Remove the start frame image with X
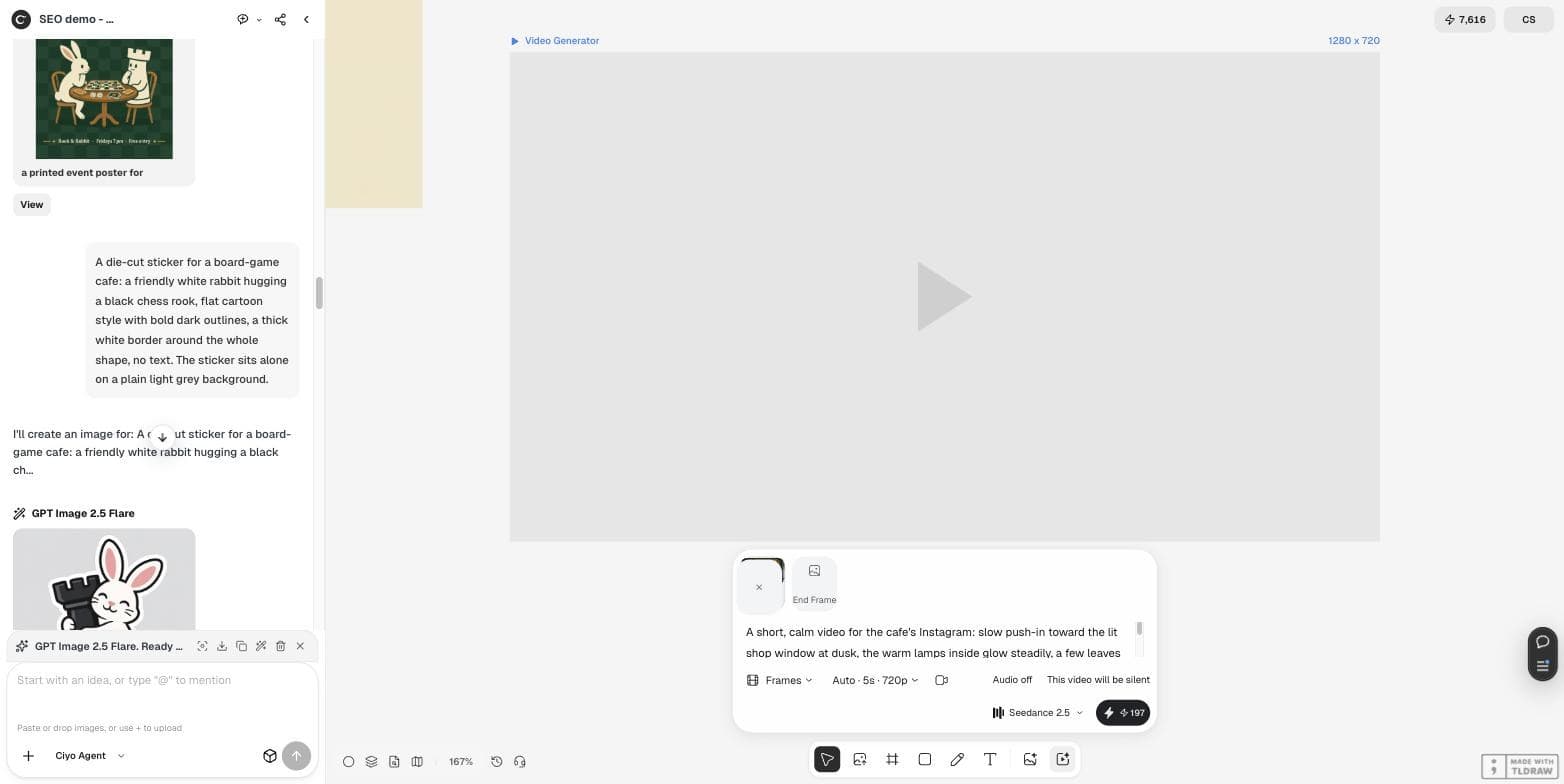 tap(759, 587)
